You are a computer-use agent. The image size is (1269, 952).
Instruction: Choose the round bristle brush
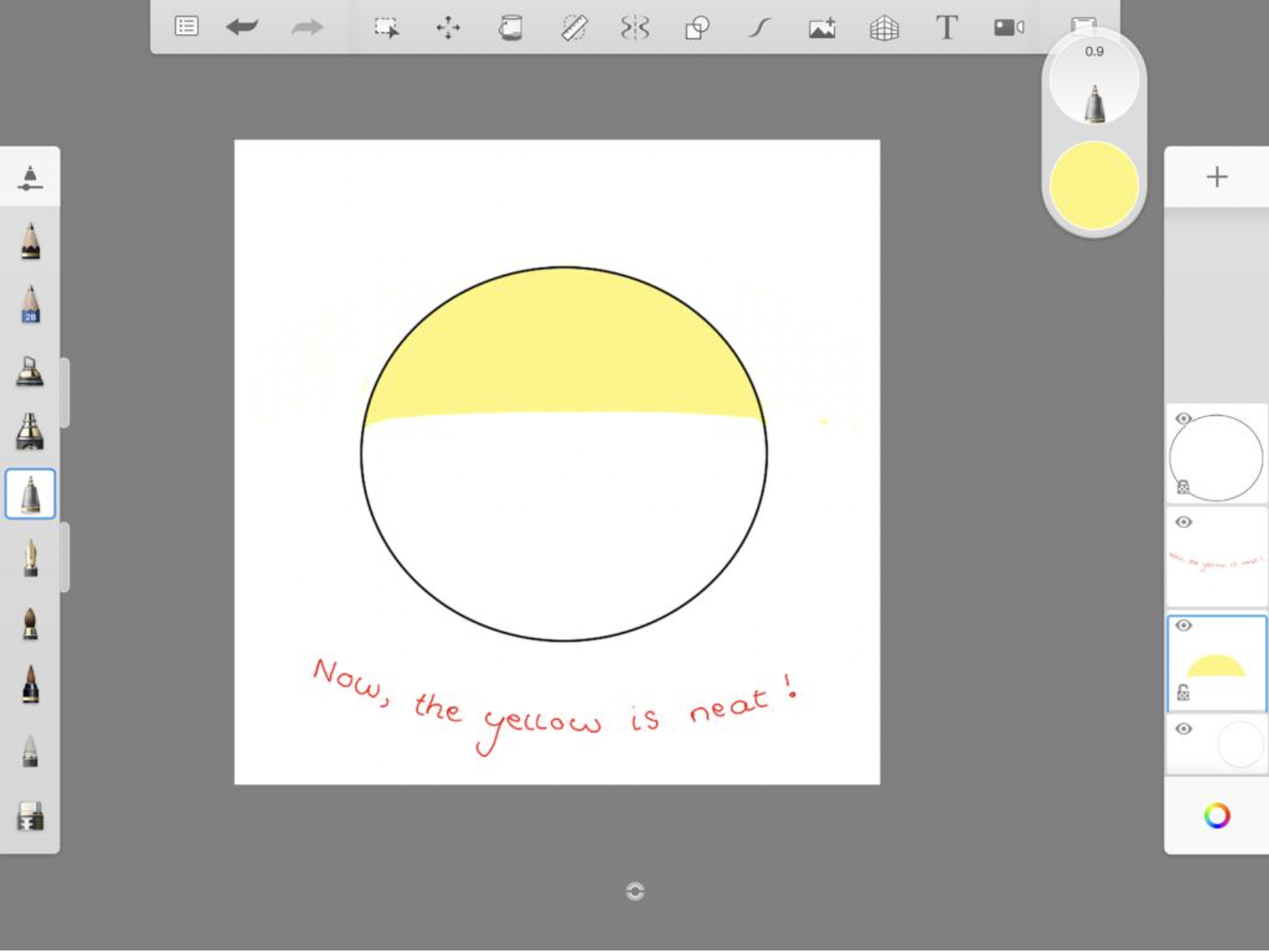30,623
